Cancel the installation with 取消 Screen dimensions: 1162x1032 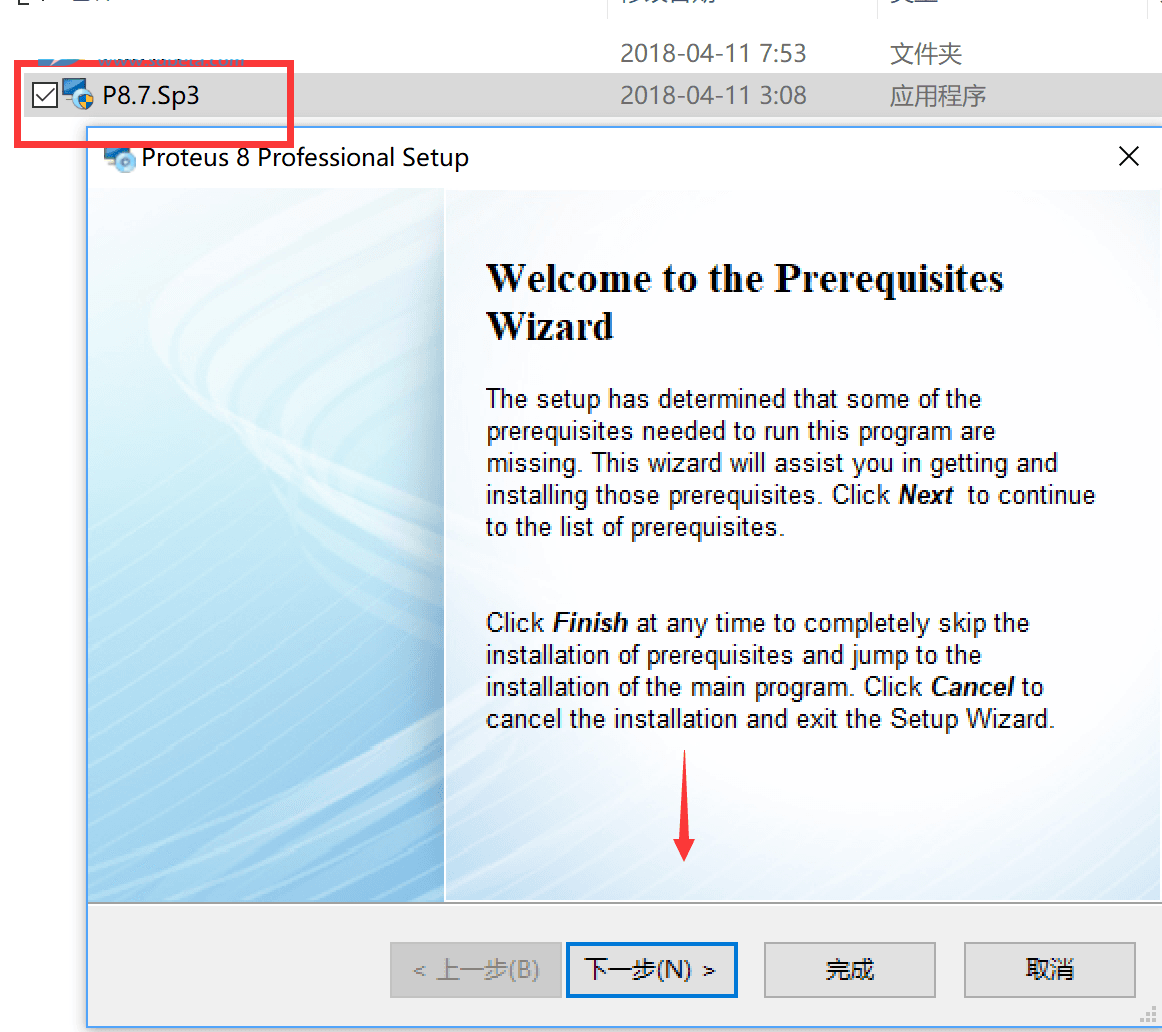(1049, 970)
